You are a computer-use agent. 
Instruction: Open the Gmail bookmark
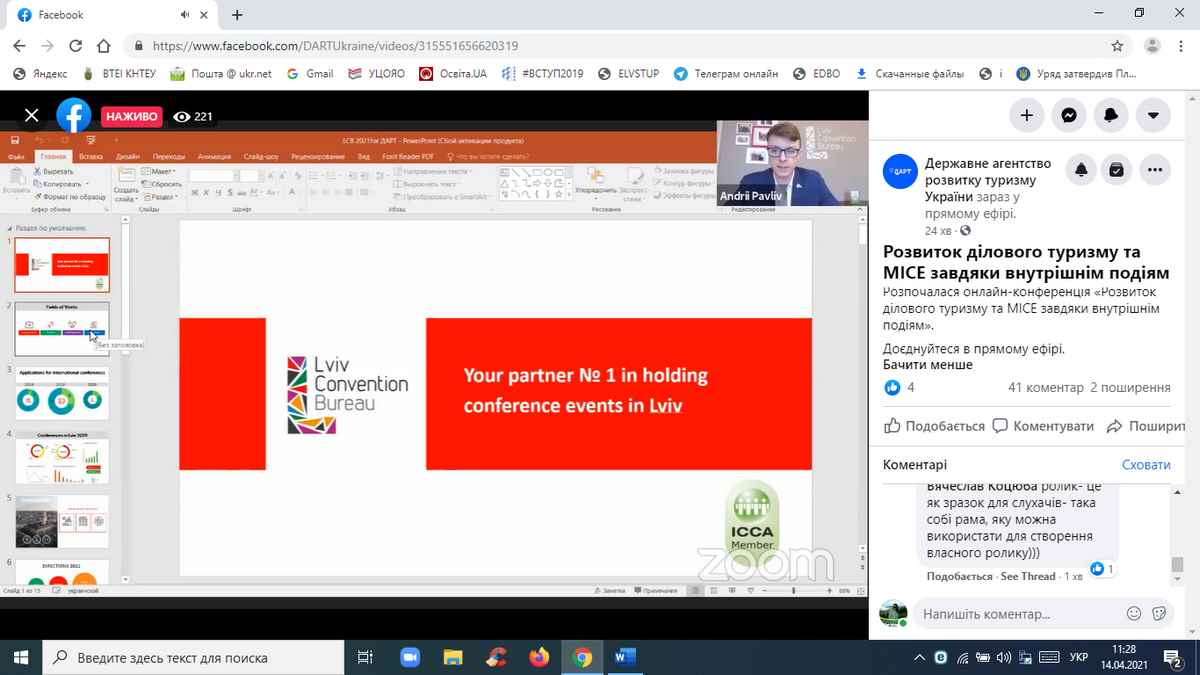[310, 74]
